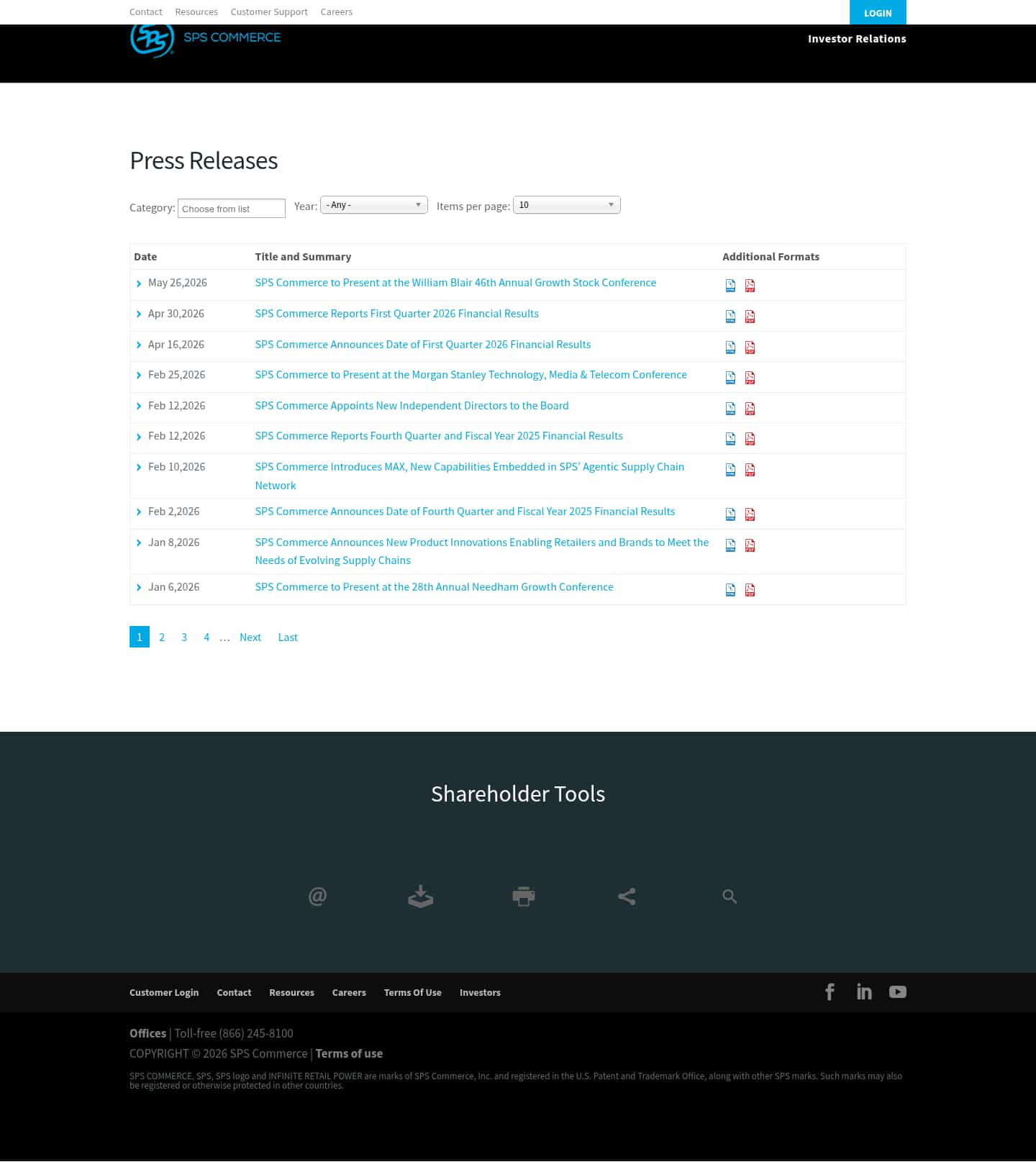1036x1162 pixels.
Task: Expand the Feb 10,2026 row chevron
Action: click(x=139, y=468)
